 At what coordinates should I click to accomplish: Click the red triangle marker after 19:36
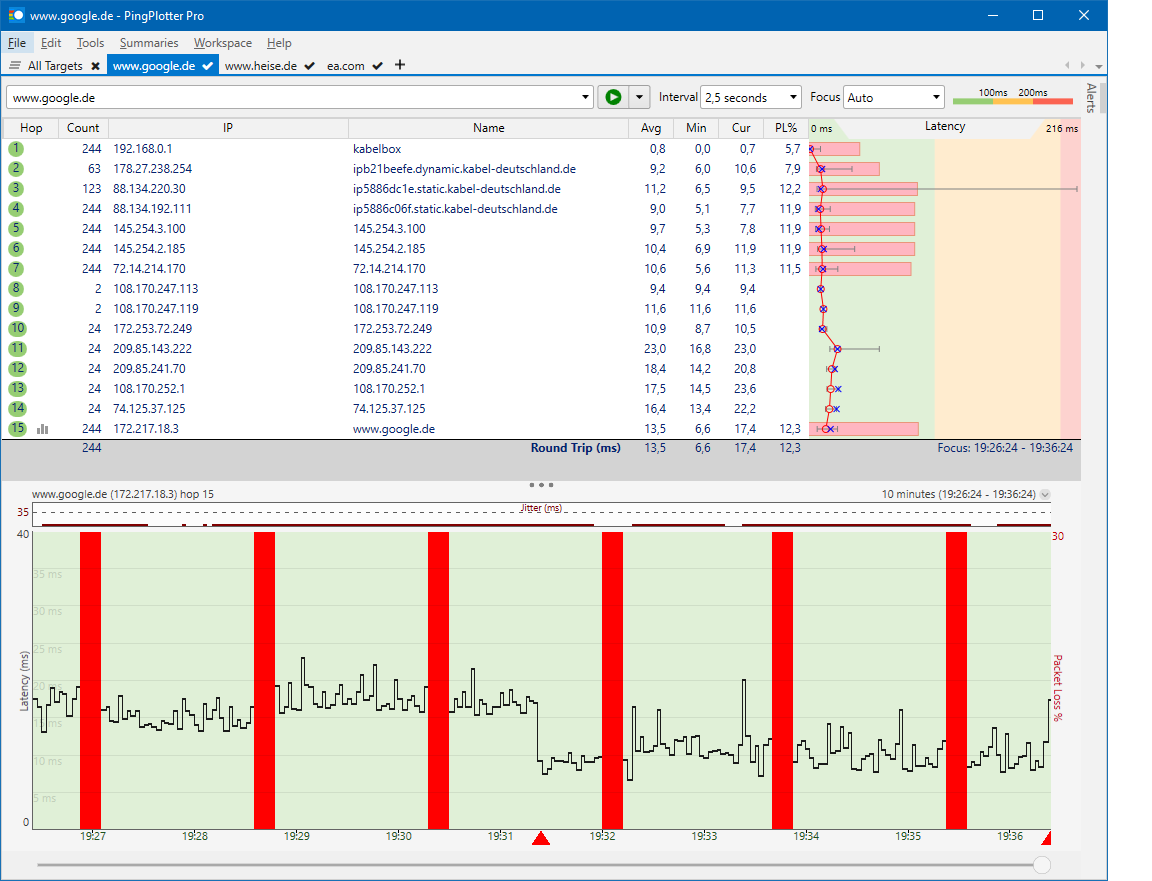tap(1047, 838)
